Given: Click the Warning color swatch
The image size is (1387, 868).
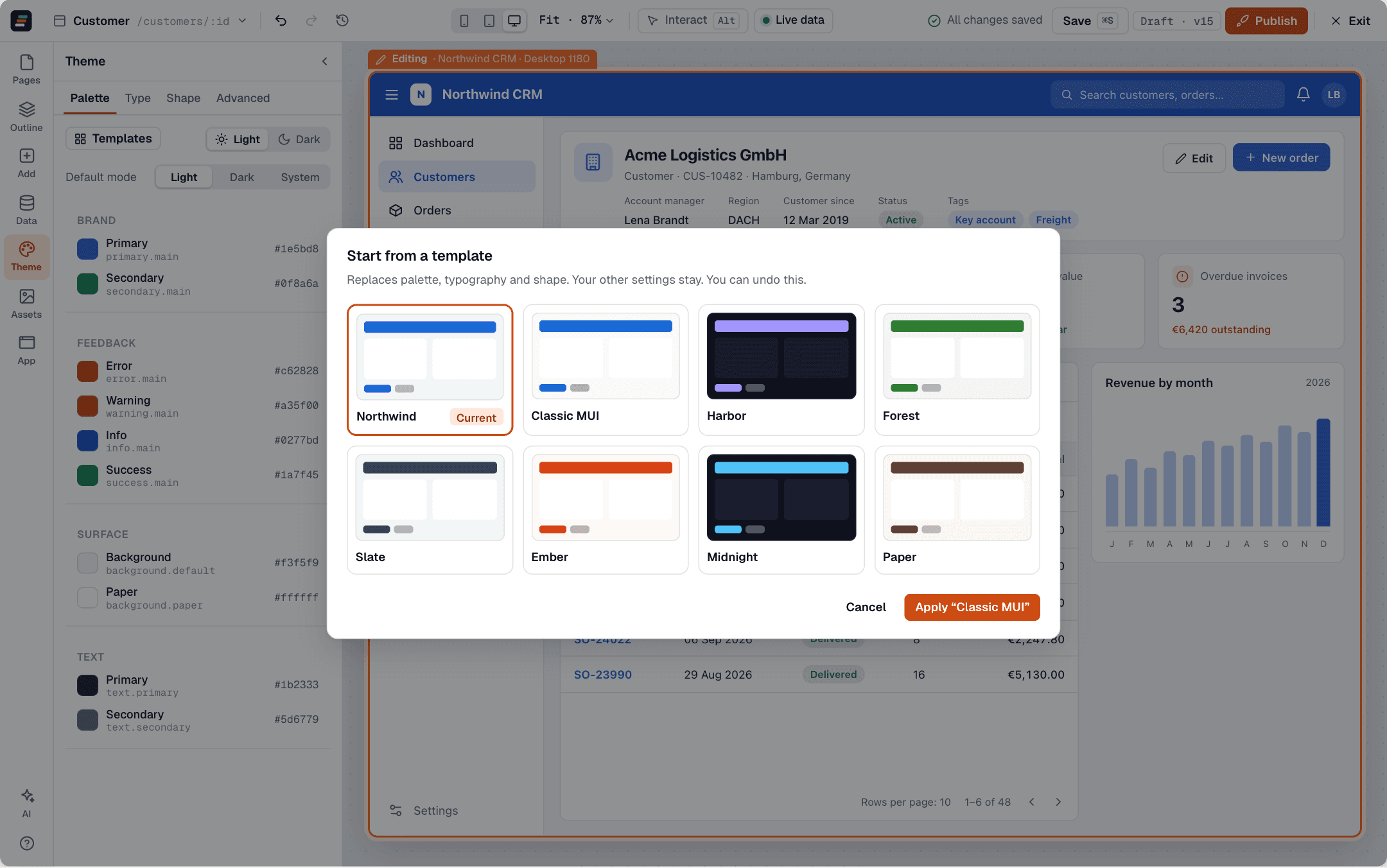Looking at the screenshot, I should tap(87, 406).
